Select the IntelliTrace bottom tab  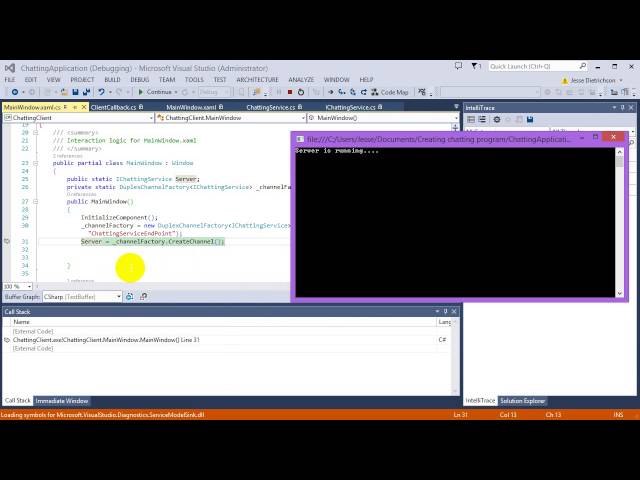coord(480,401)
